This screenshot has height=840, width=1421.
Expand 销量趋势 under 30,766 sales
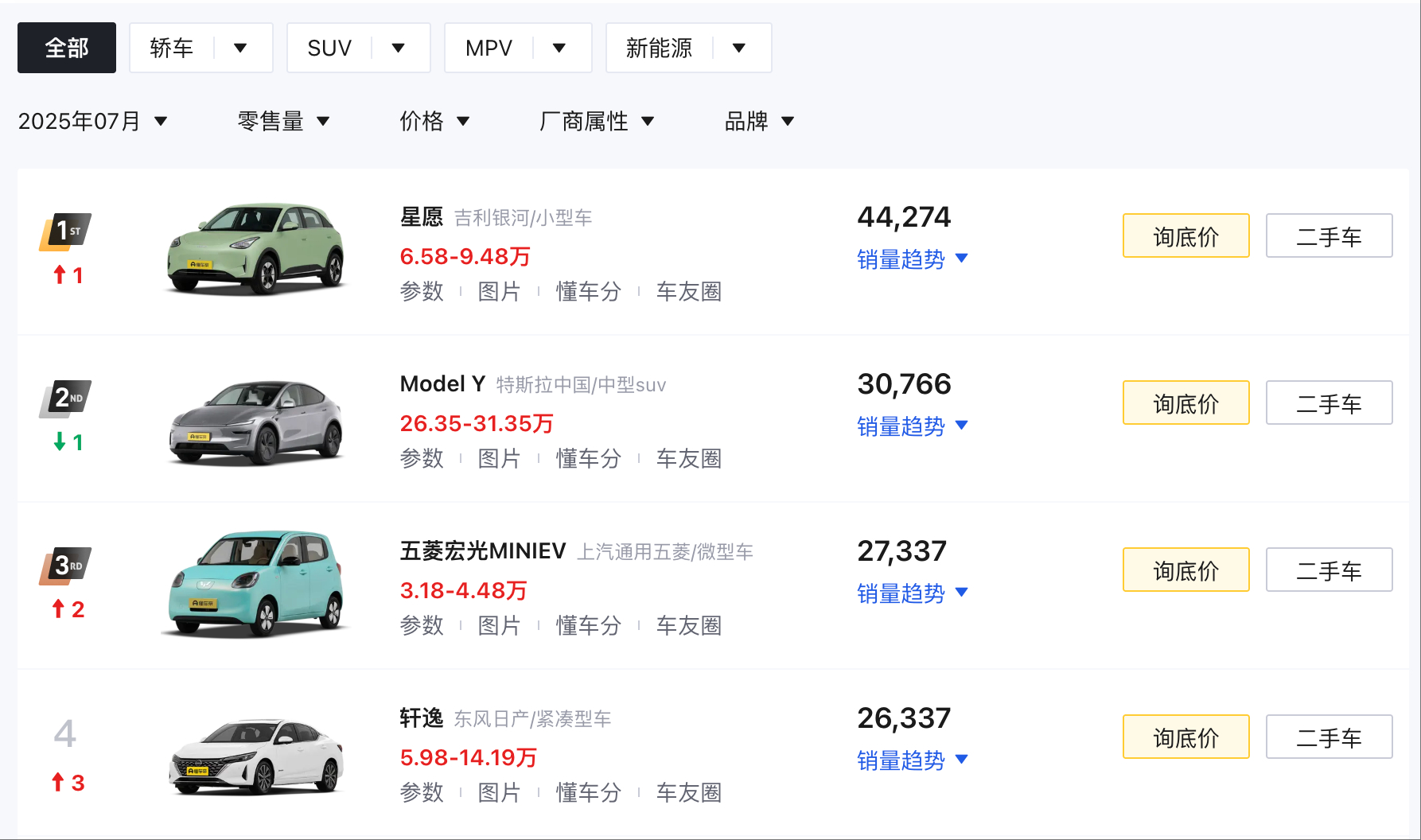pyautogui.click(x=913, y=426)
